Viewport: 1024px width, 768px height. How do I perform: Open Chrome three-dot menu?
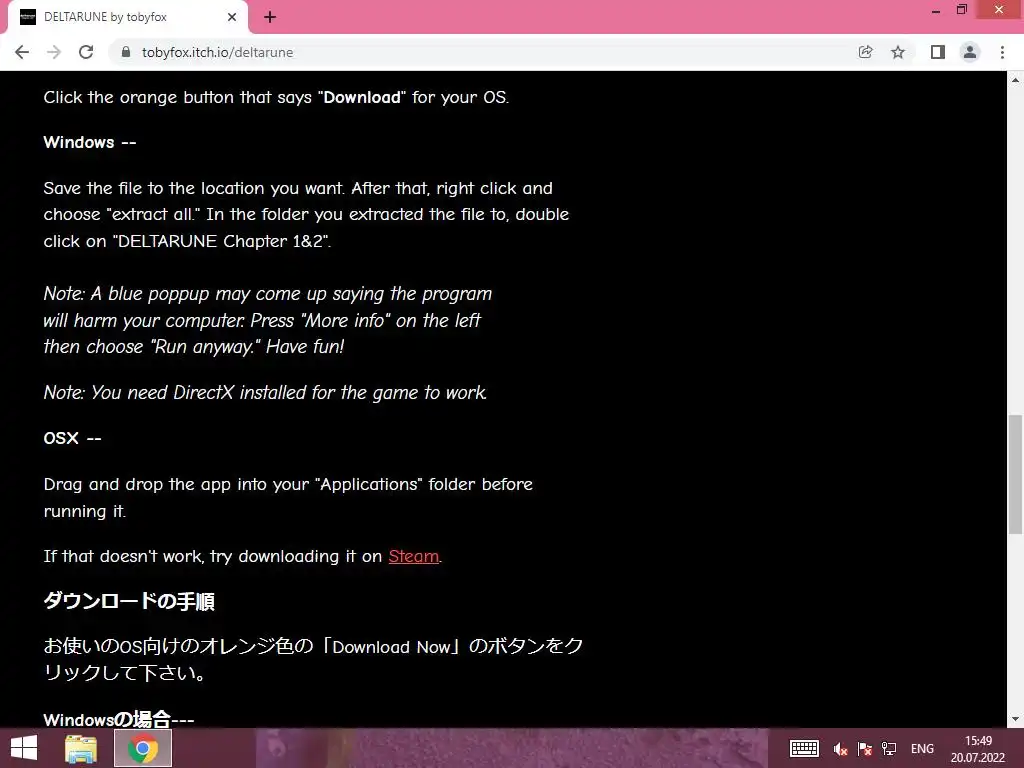1002,52
